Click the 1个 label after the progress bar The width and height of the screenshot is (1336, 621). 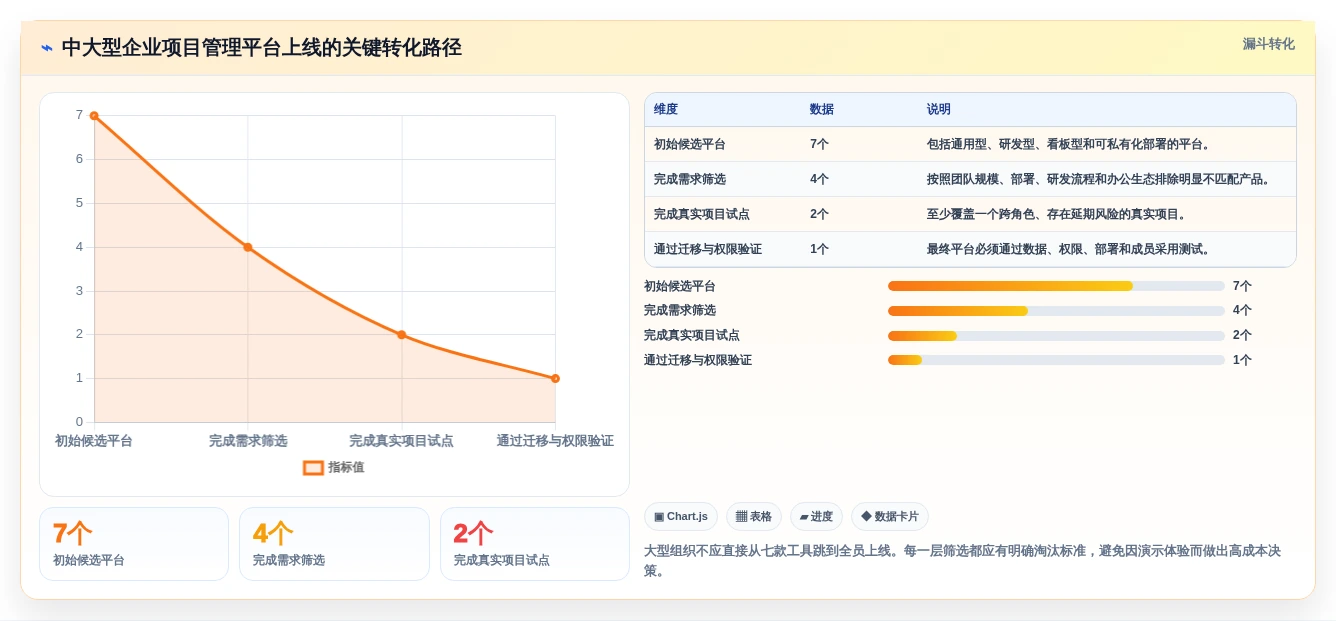pos(1242,360)
